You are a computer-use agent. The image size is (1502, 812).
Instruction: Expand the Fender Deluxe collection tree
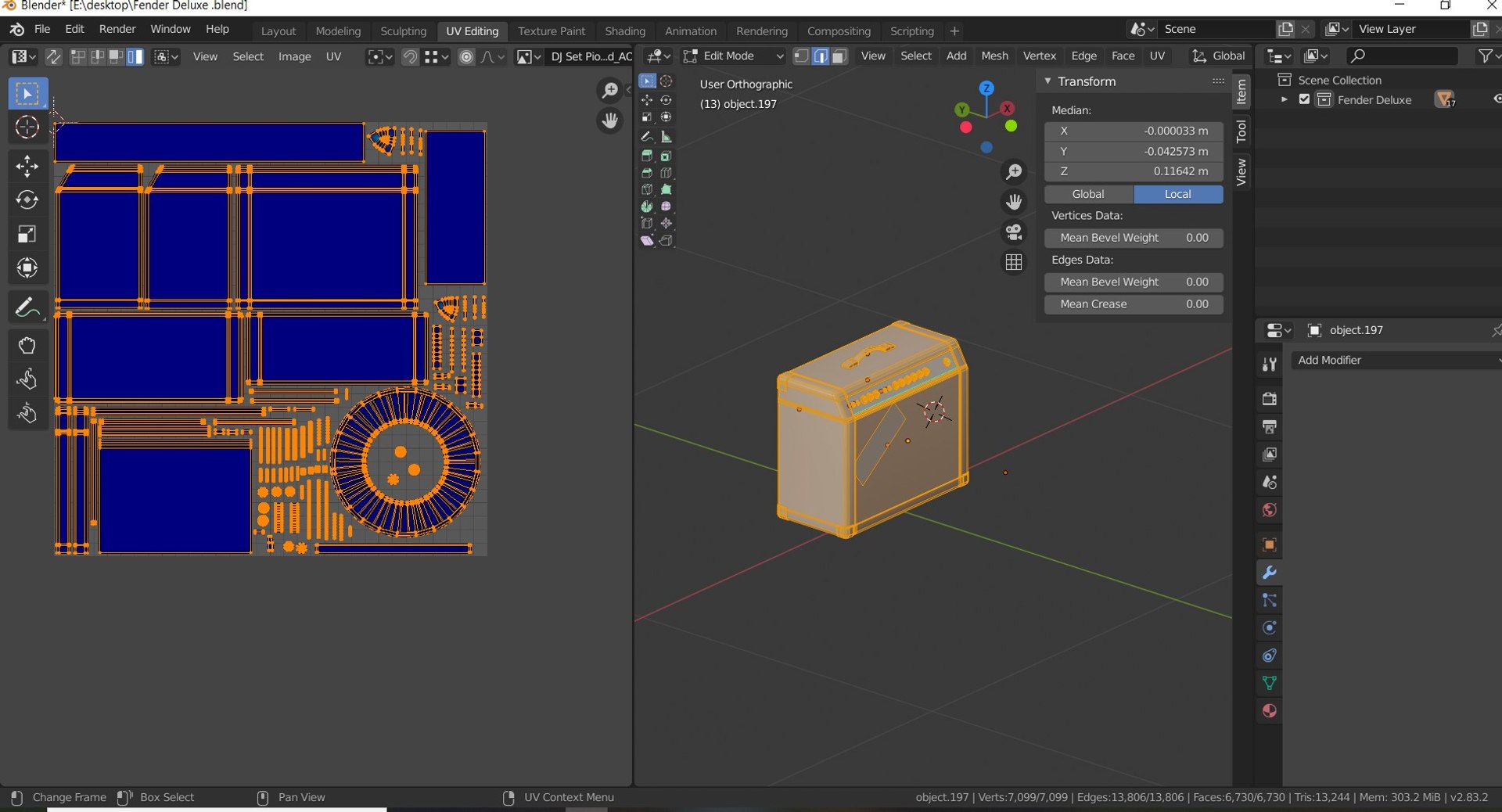[x=1284, y=99]
